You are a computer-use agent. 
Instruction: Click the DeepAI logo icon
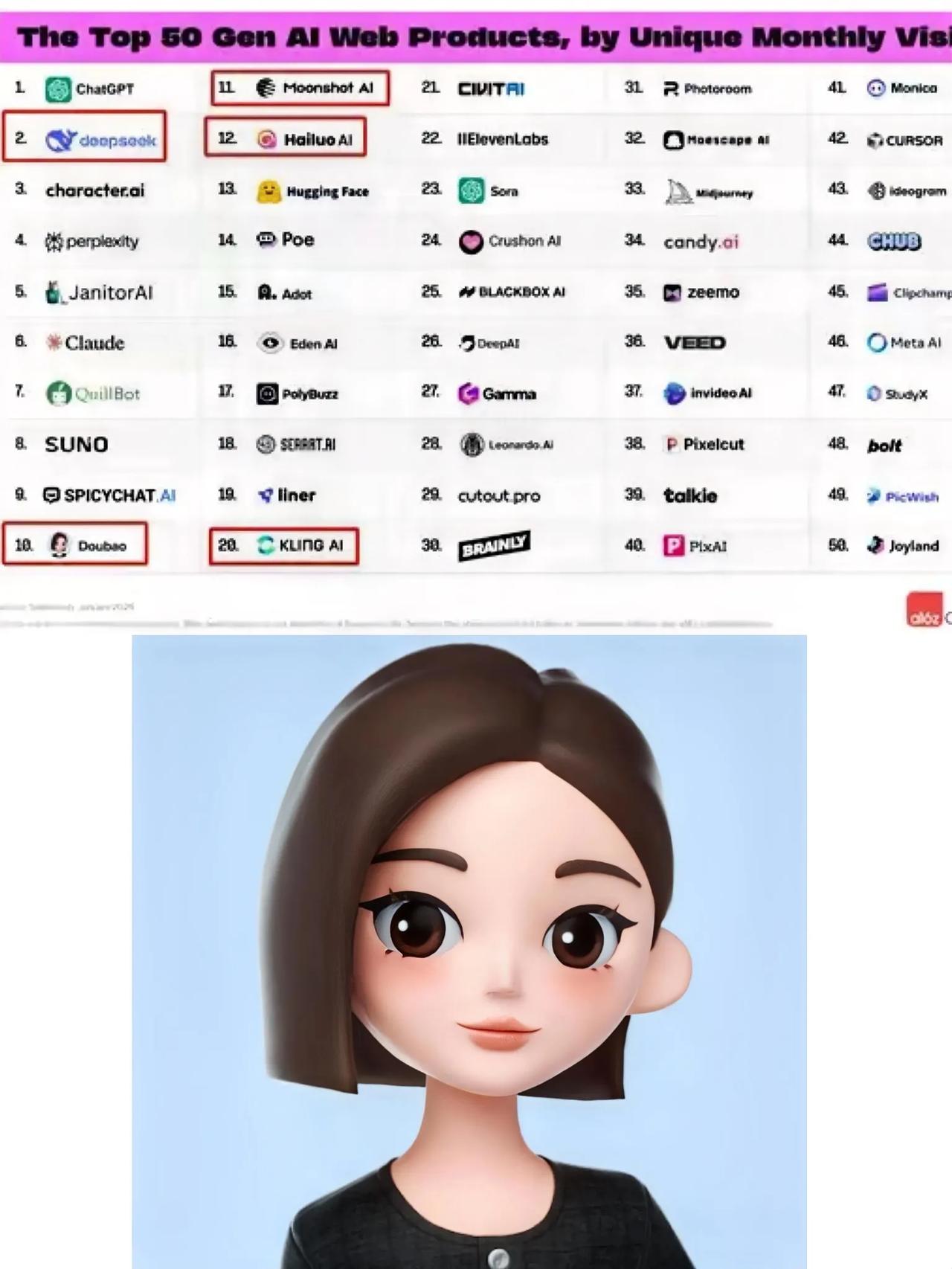[467, 343]
